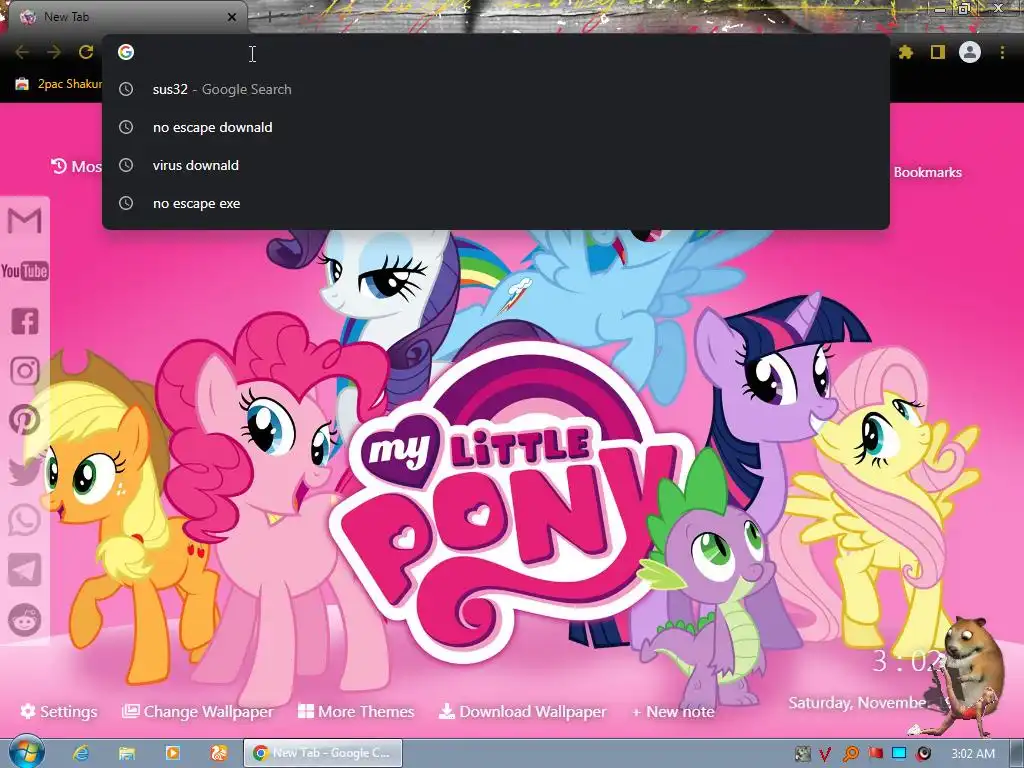1024x768 pixels.
Task: Choose the 'no escape exe' suggestion
Action: pos(496,203)
